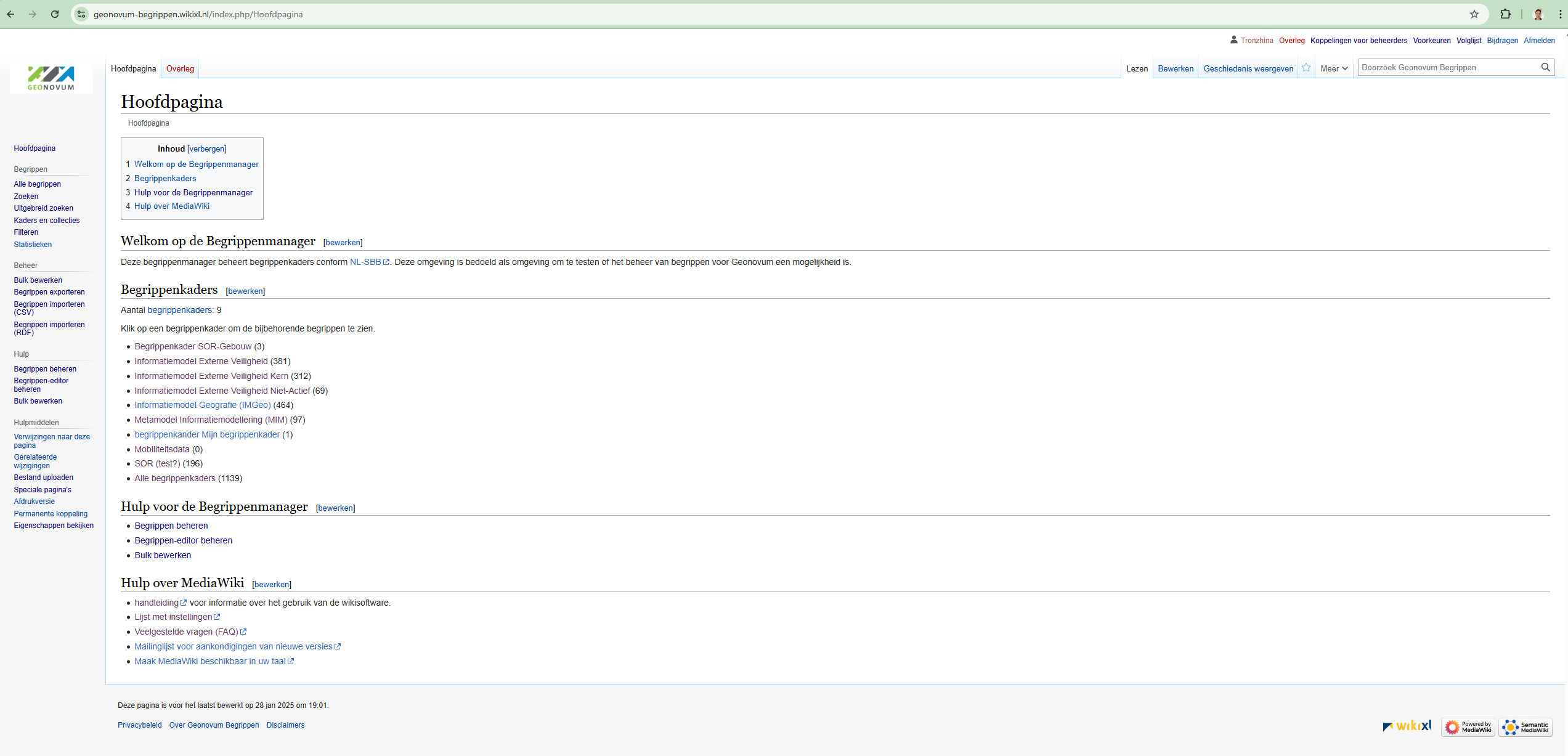
Task: Click the Semantic MediaWiki badge
Action: (x=1525, y=727)
